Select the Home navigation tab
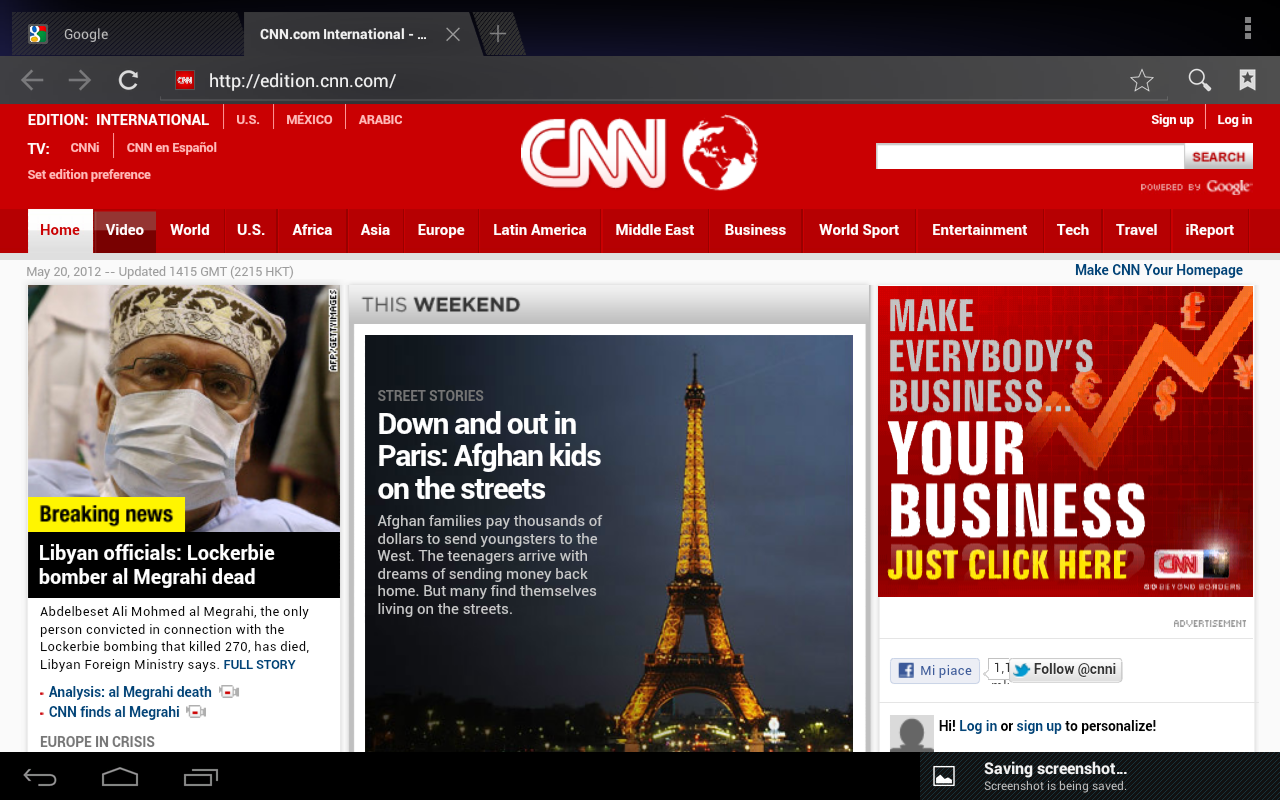1280x800 pixels. point(60,230)
